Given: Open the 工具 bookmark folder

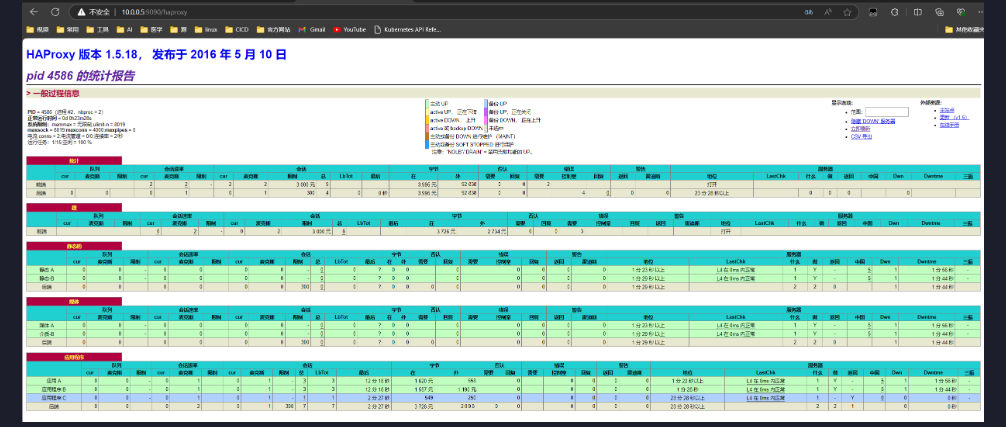Looking at the screenshot, I should [98, 29].
